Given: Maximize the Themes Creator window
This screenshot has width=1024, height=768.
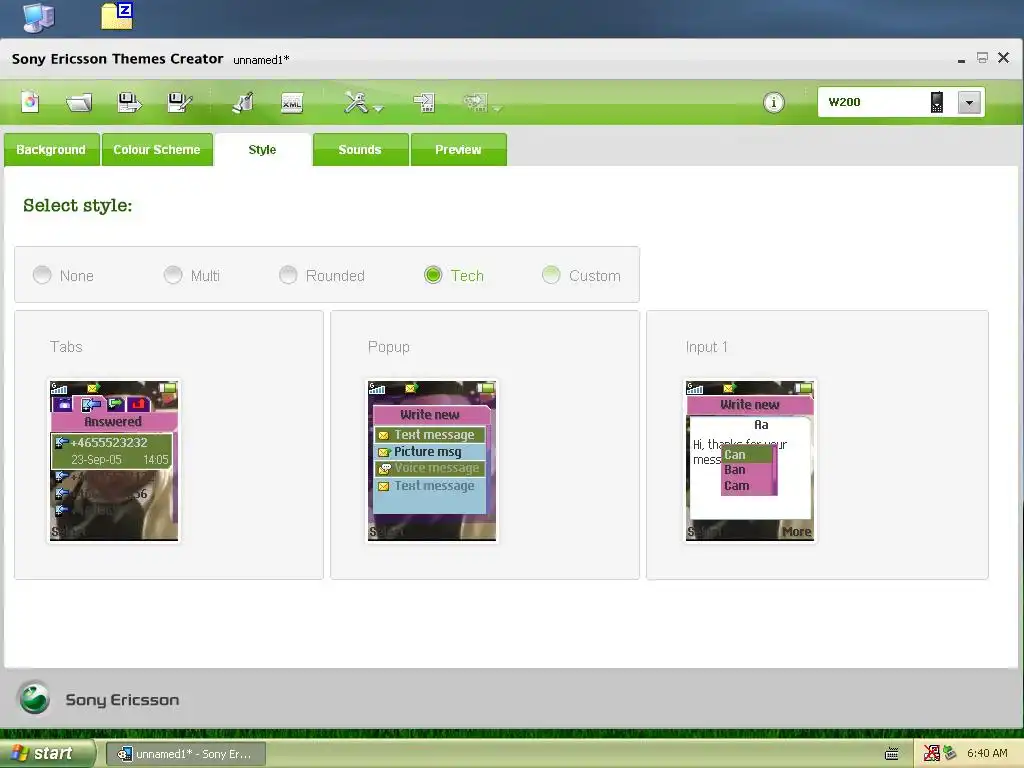Looking at the screenshot, I should point(982,58).
